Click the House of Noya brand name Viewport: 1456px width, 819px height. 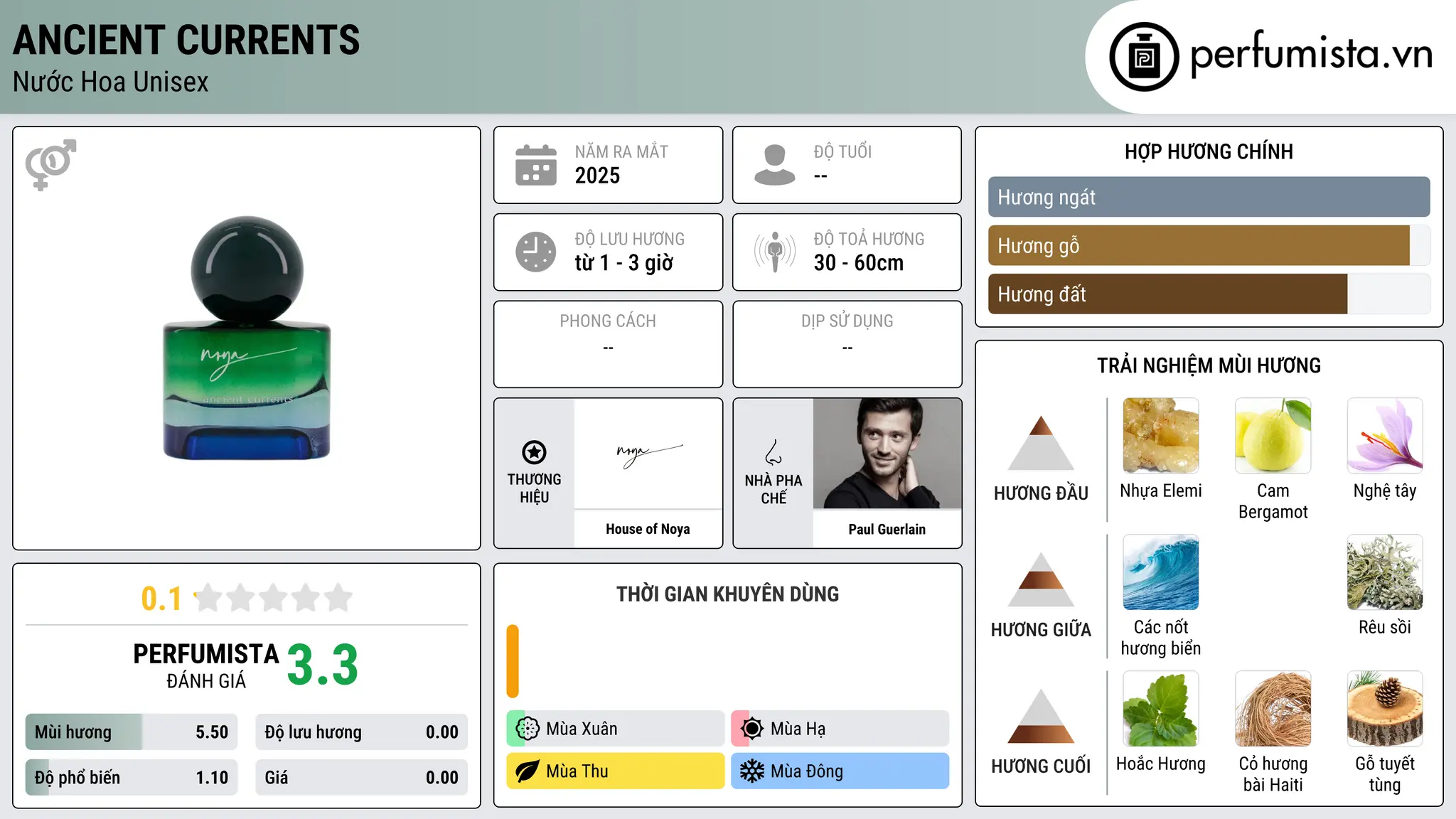[648, 529]
